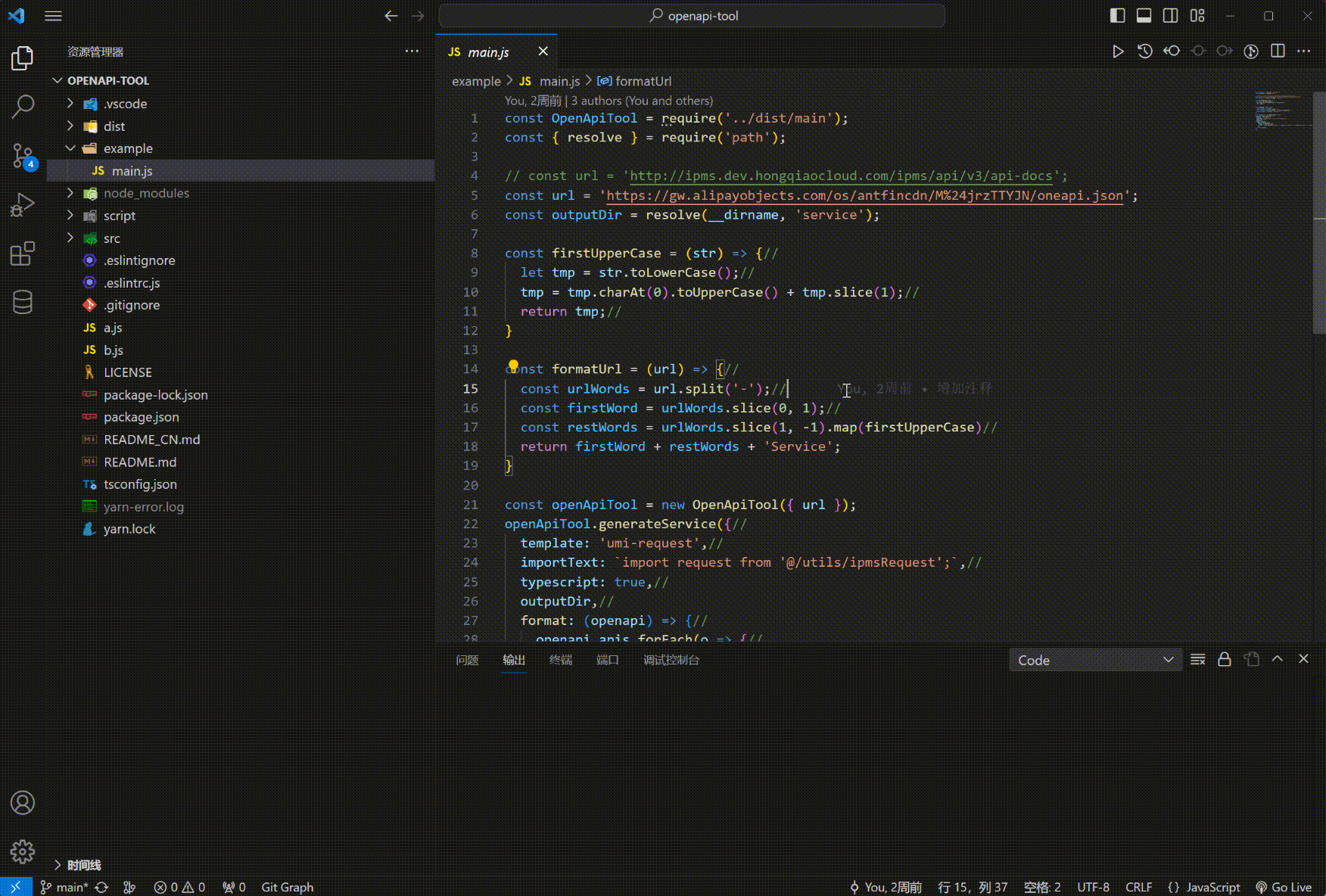Split the editor to the right
This screenshot has width=1326, height=896.
coord(1278,51)
